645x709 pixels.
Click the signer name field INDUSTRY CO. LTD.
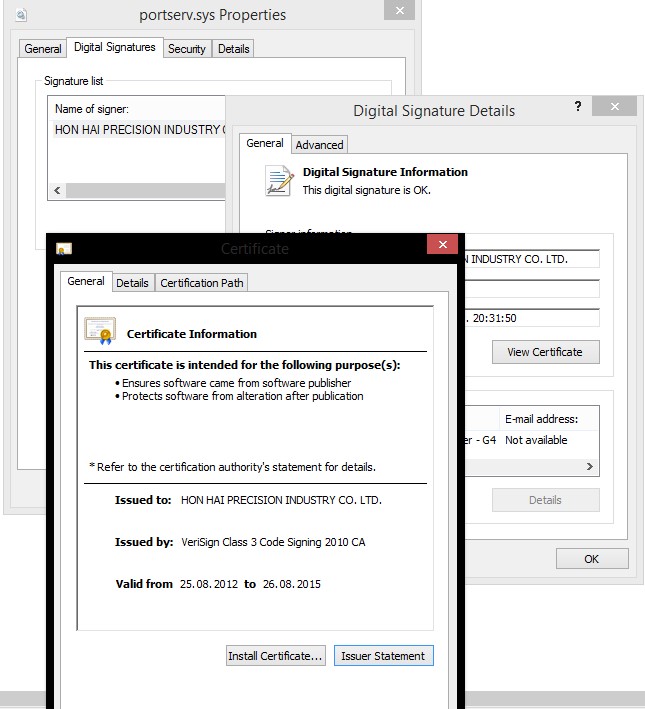(x=531, y=259)
